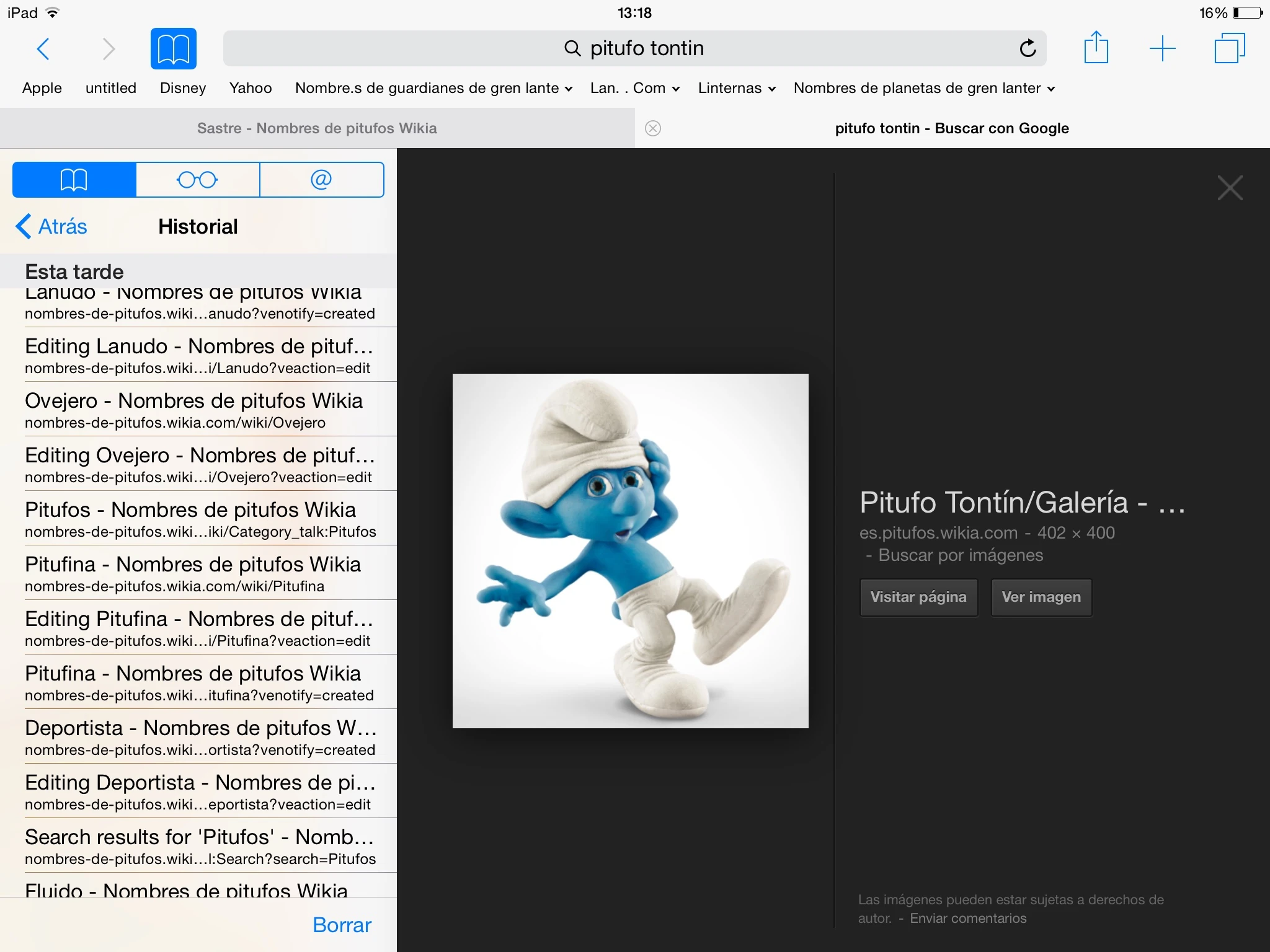The image size is (1270, 952).
Task: Tap the bookmarks book icon in toolbar
Action: [173, 48]
